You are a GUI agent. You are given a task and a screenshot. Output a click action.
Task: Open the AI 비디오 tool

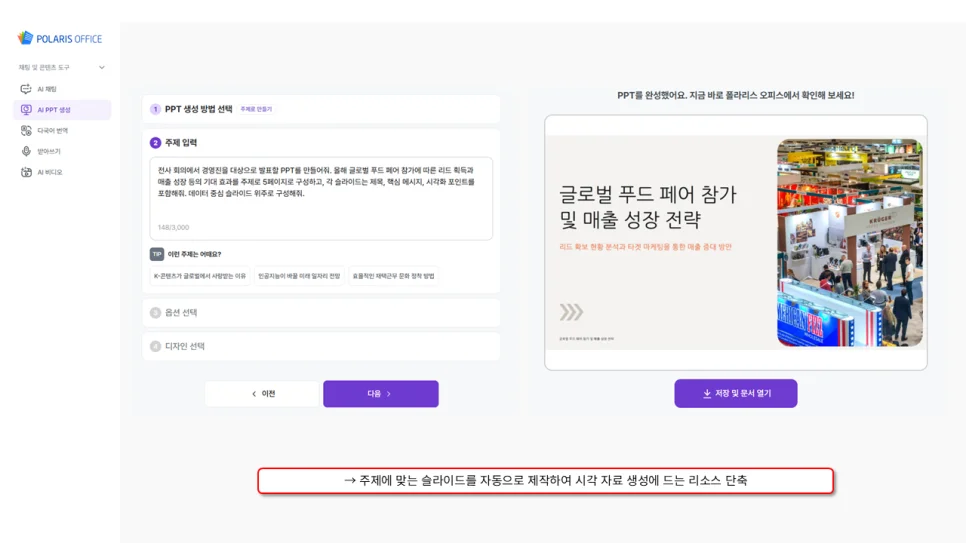(x=62, y=172)
